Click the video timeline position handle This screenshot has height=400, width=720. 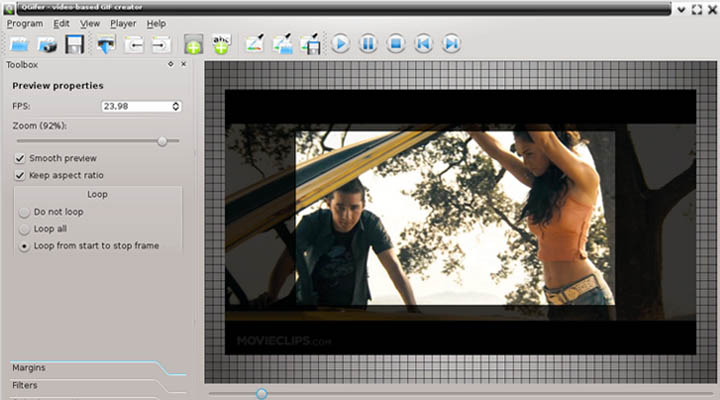262,394
